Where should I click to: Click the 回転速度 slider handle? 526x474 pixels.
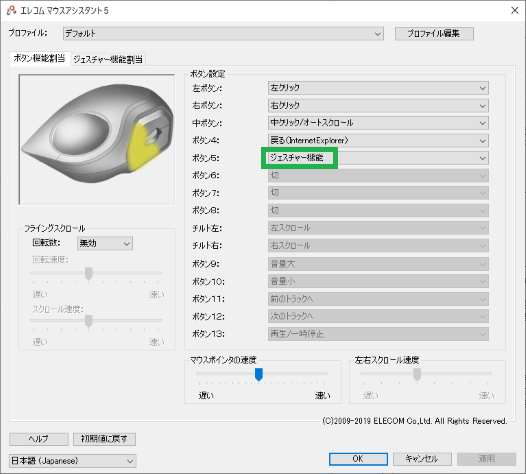click(x=89, y=273)
